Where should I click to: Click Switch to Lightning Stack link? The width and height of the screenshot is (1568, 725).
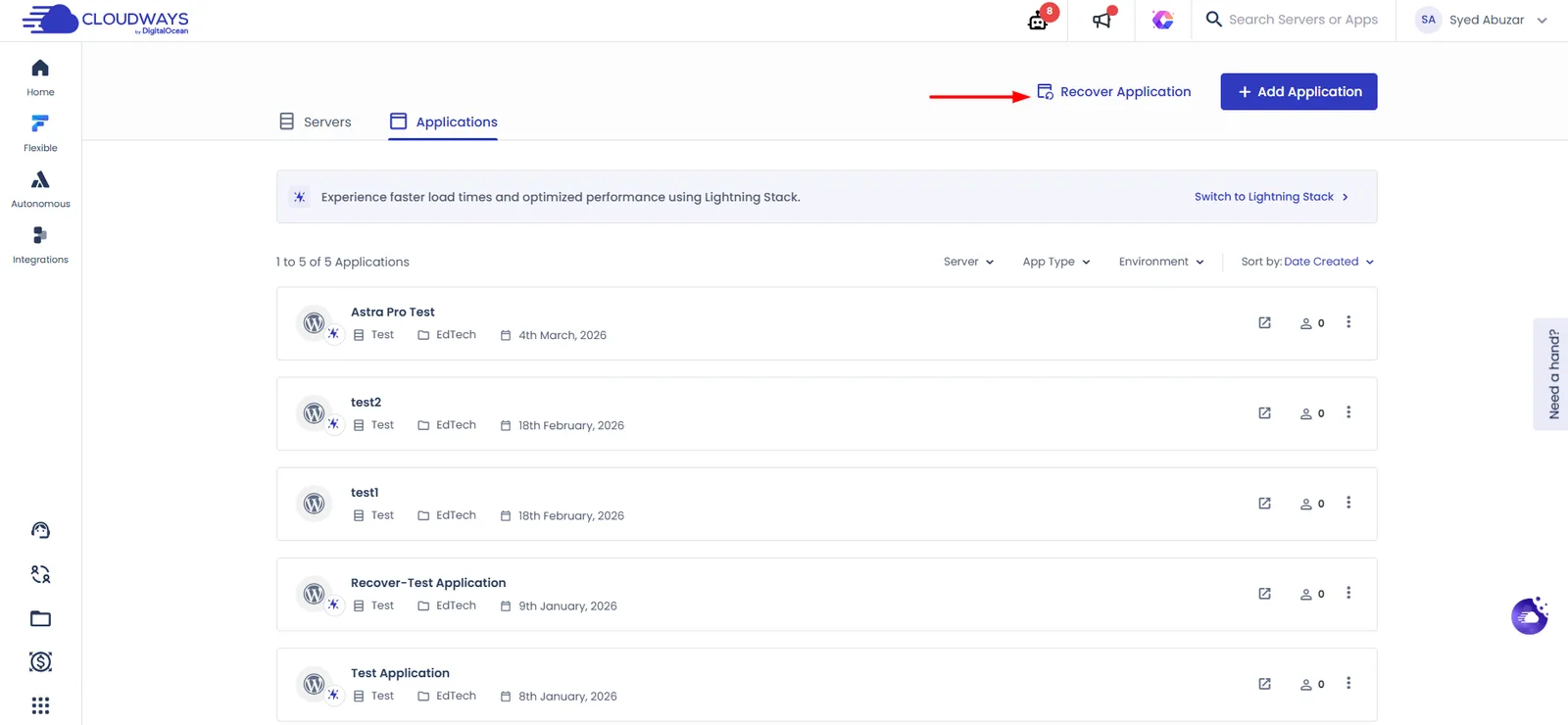coord(1271,197)
